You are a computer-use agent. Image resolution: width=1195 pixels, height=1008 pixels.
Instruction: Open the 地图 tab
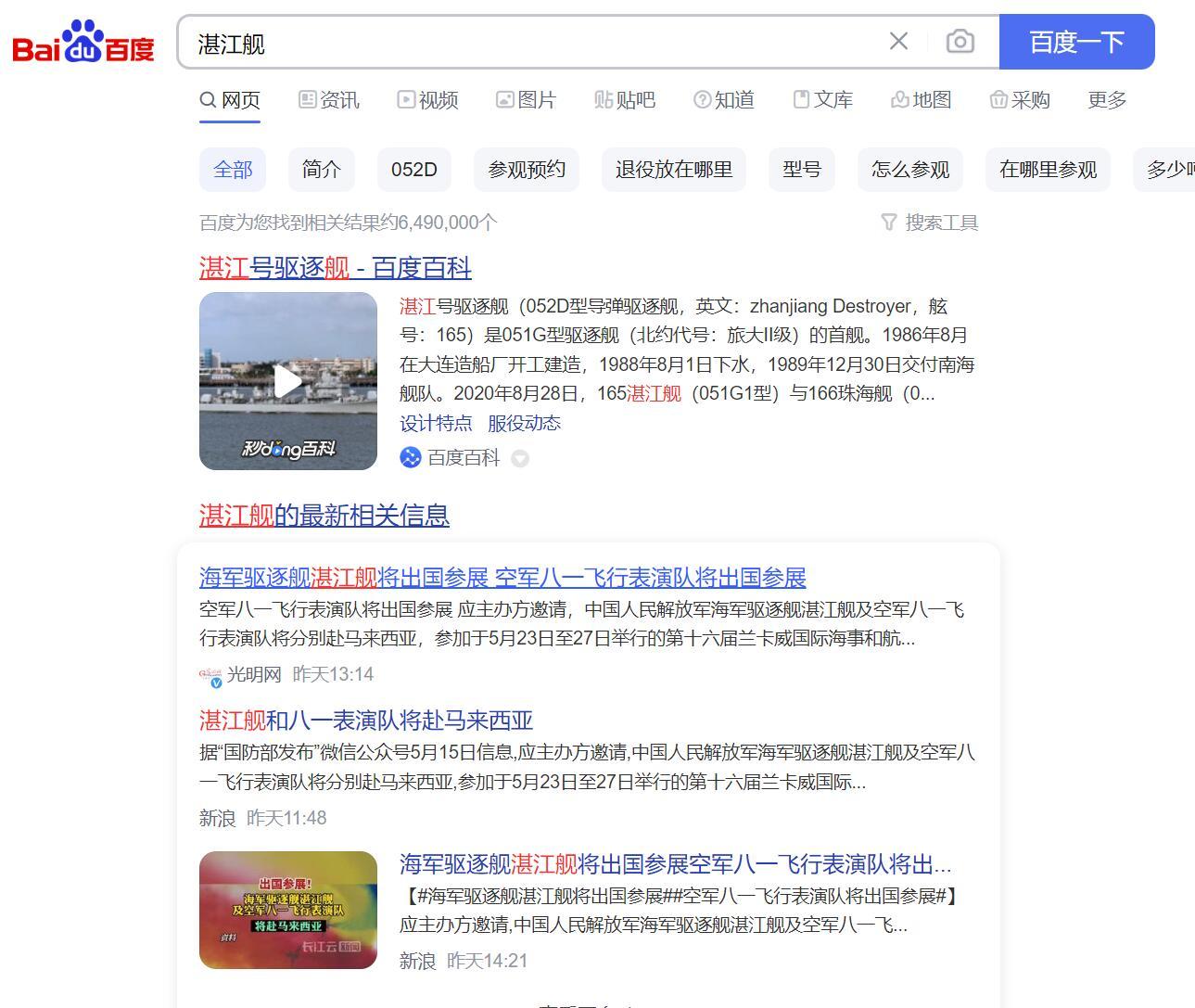click(x=921, y=99)
